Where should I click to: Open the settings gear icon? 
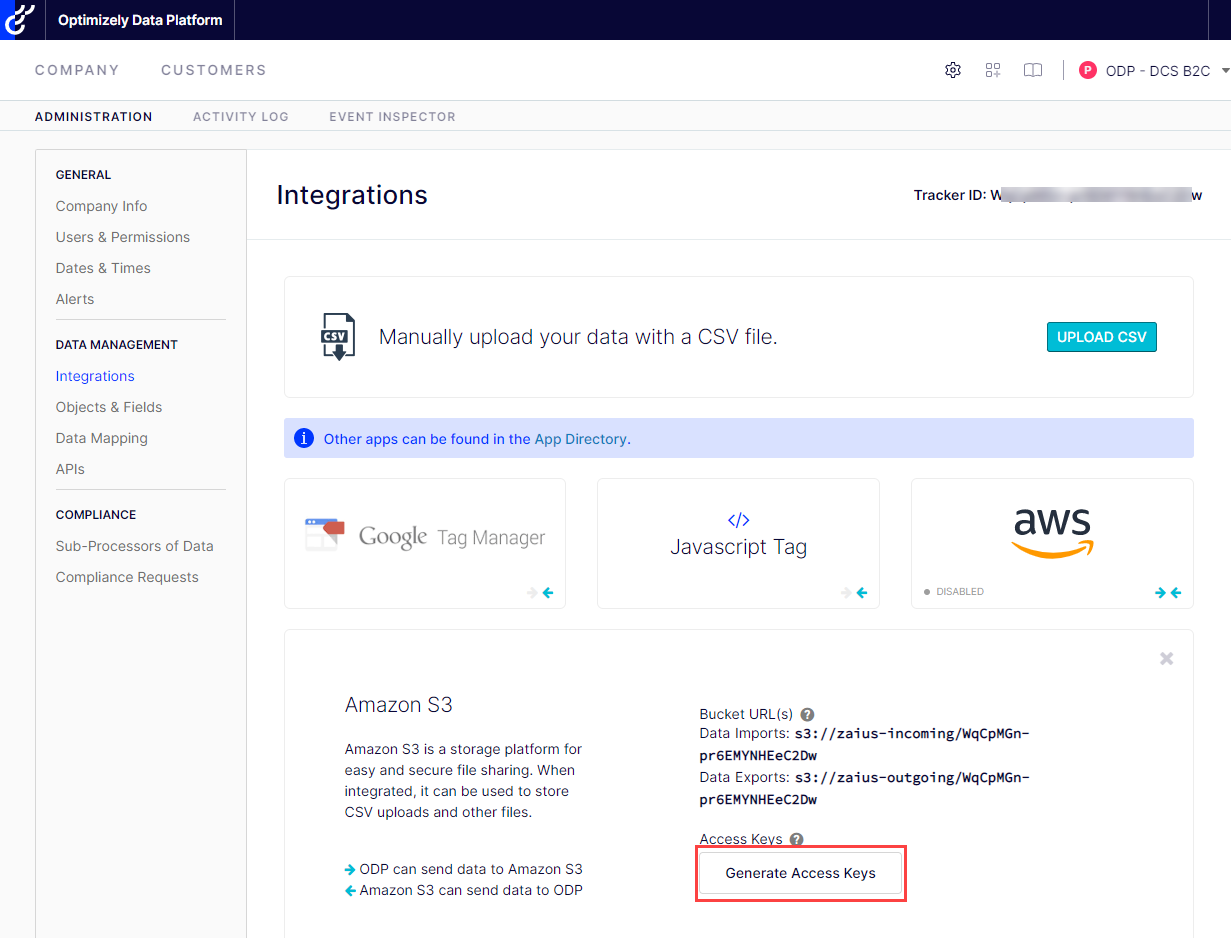953,70
